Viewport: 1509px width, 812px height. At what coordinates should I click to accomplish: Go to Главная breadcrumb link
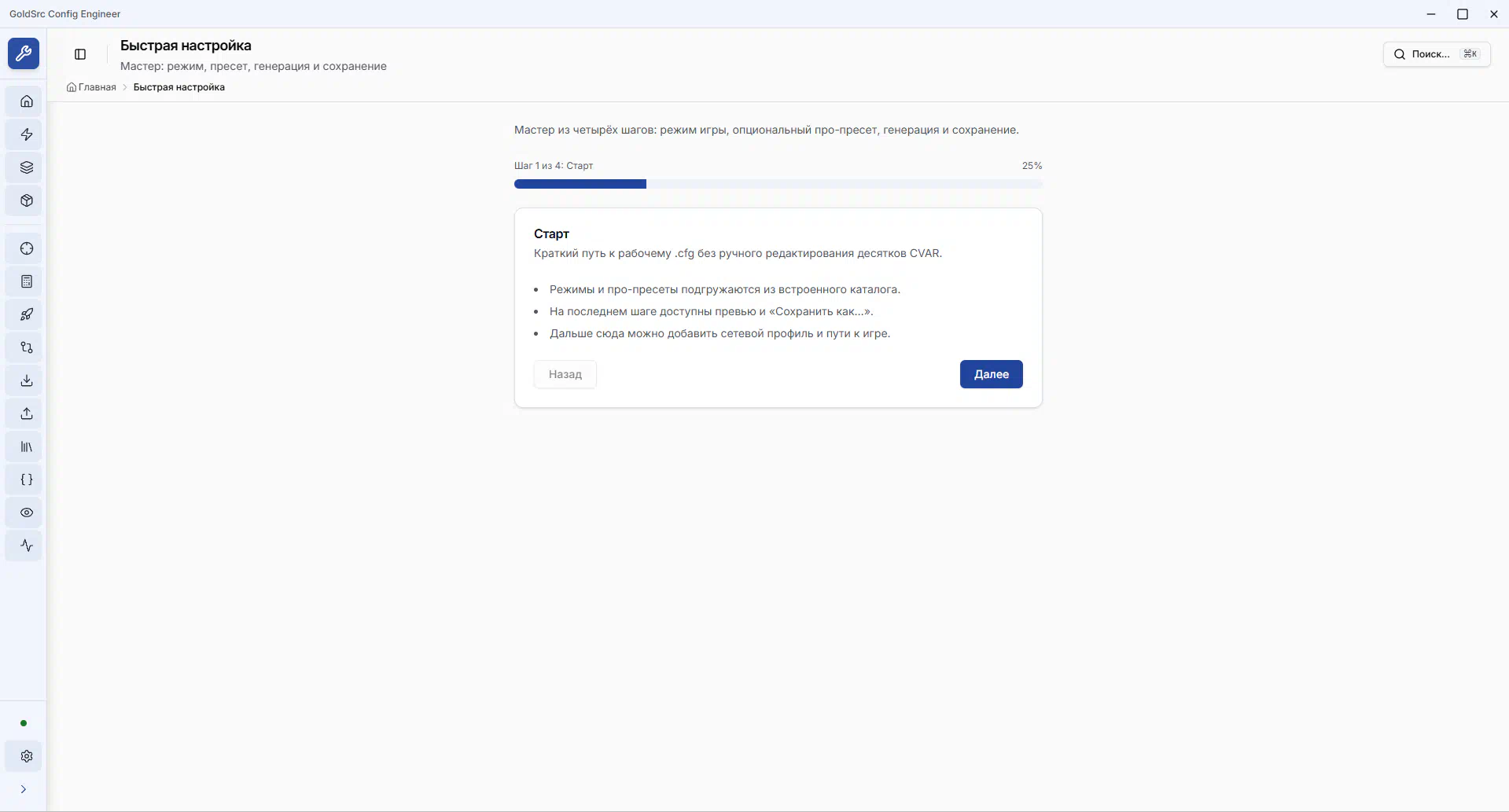tap(91, 87)
